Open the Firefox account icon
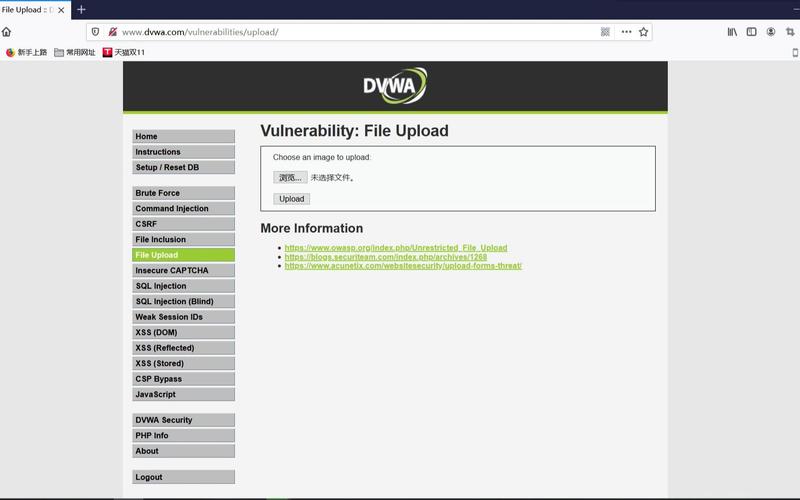The height and width of the screenshot is (500, 800). [x=771, y=32]
